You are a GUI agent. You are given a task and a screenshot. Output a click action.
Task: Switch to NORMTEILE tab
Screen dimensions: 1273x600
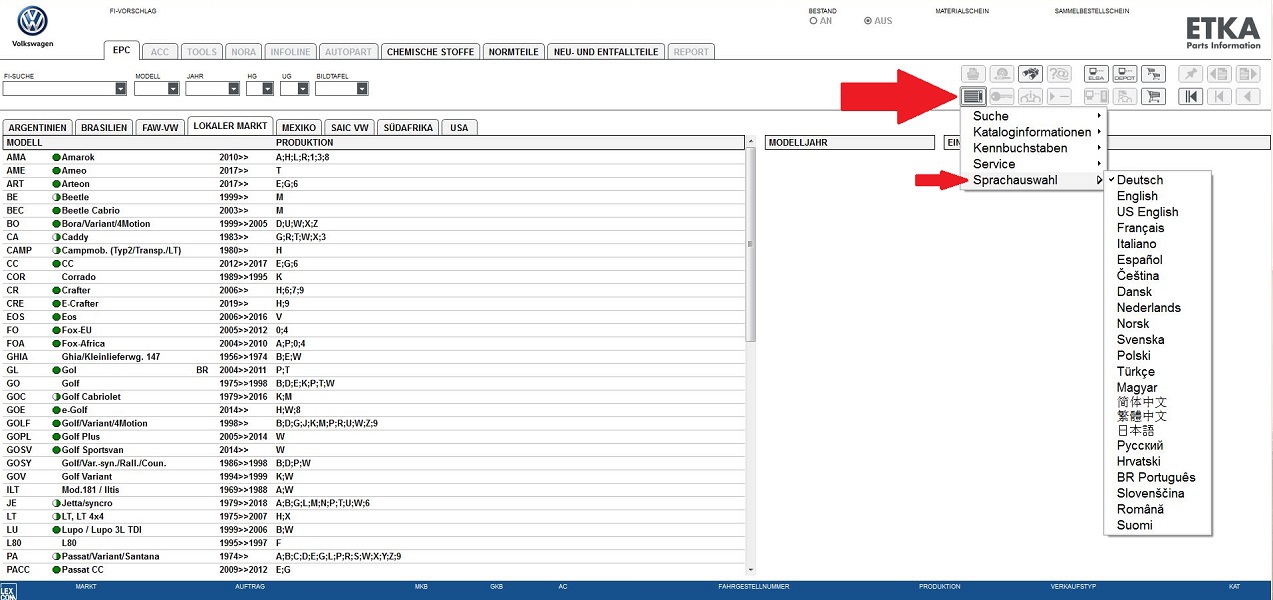[514, 52]
